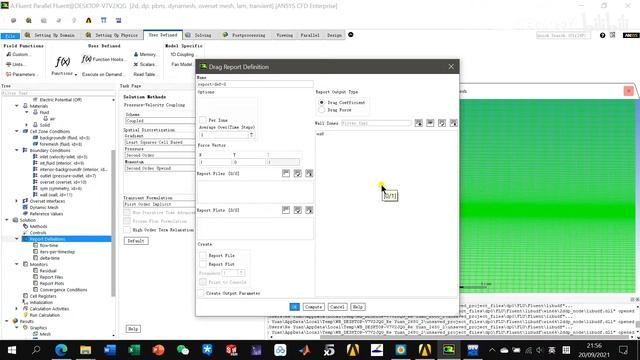640x360 pixels.
Task: Click the Compute button
Action: (313, 307)
